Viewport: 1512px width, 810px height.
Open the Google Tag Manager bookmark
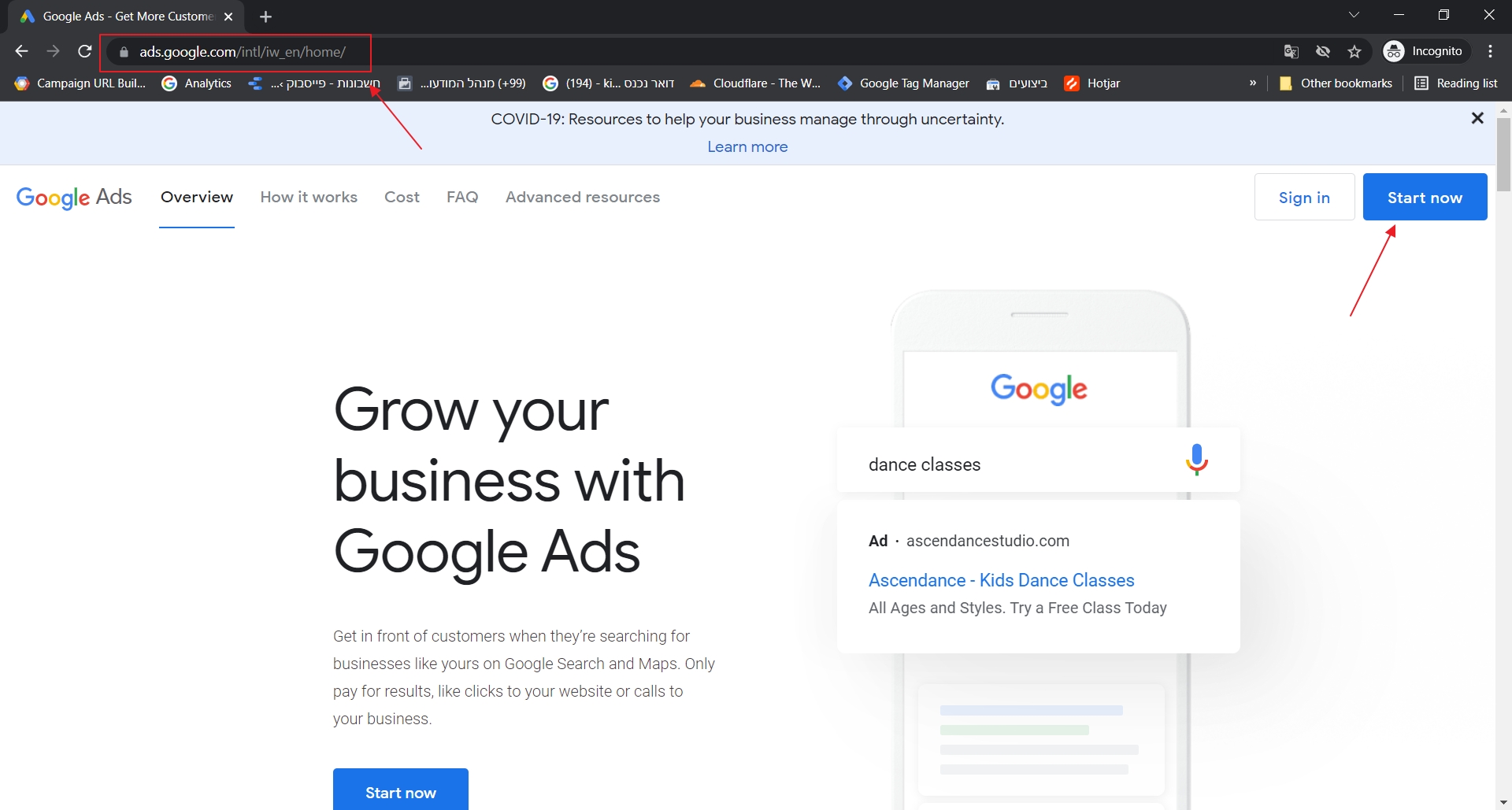tap(903, 83)
